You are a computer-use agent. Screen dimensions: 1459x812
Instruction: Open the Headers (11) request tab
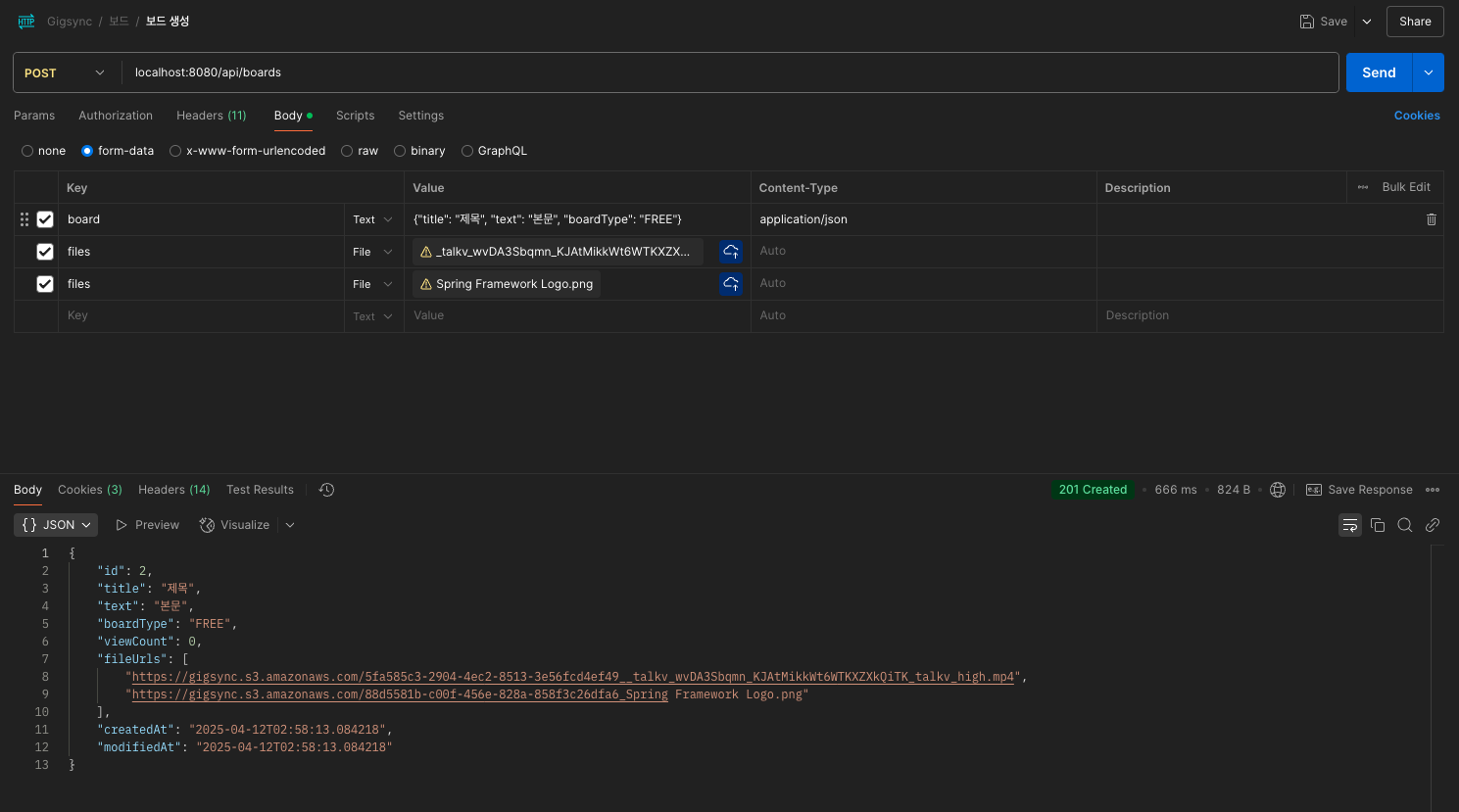(x=212, y=116)
